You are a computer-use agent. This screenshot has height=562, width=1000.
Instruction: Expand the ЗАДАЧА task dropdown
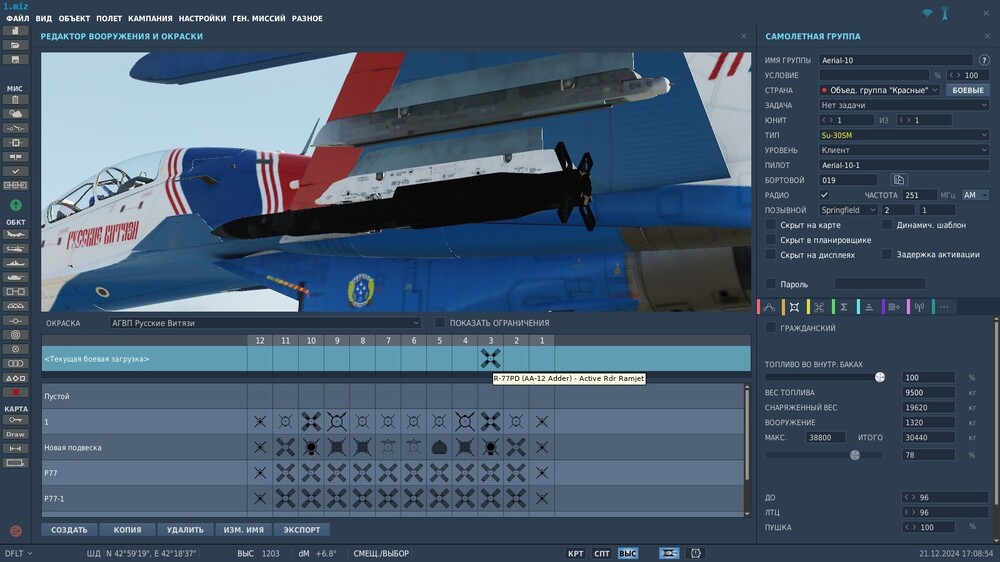(x=904, y=105)
